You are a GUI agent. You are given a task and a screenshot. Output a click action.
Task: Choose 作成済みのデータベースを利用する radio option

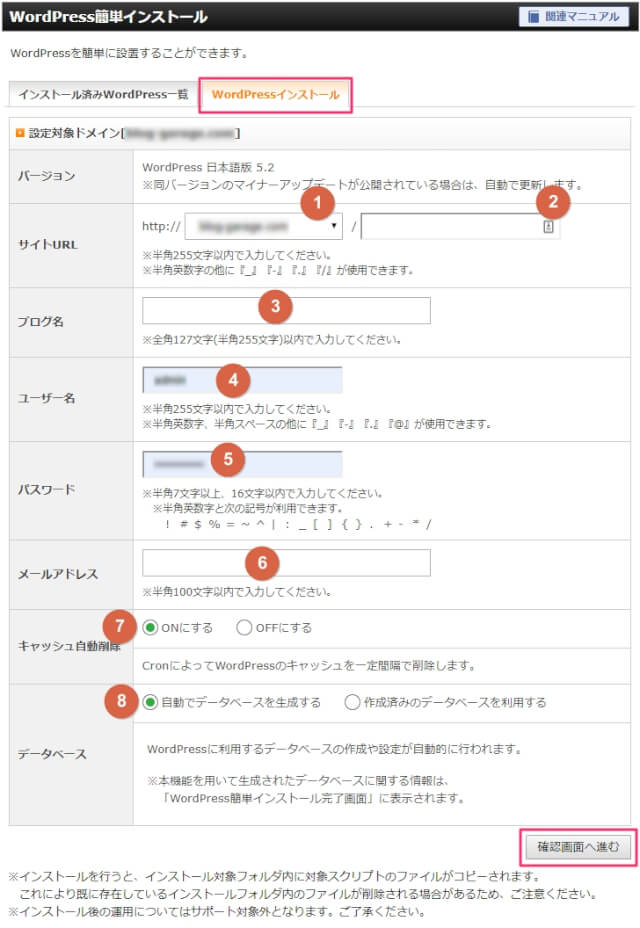pos(352,702)
